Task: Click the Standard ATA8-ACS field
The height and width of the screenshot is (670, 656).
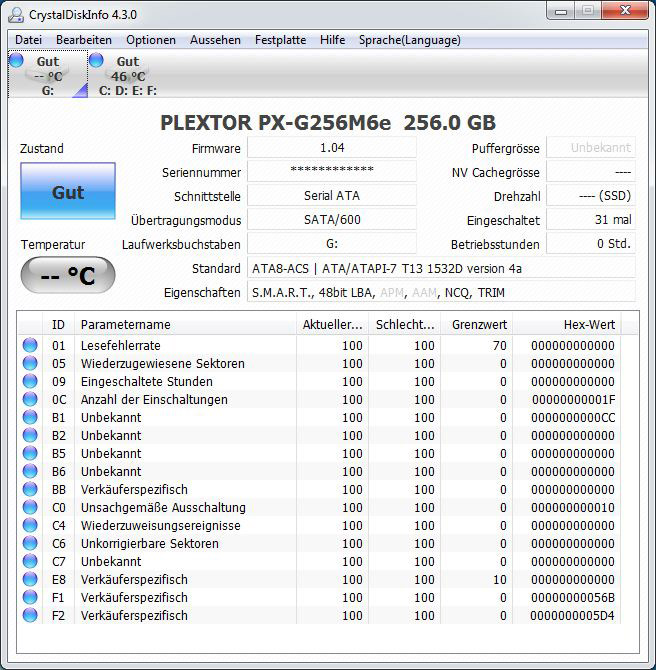Action: [441, 268]
